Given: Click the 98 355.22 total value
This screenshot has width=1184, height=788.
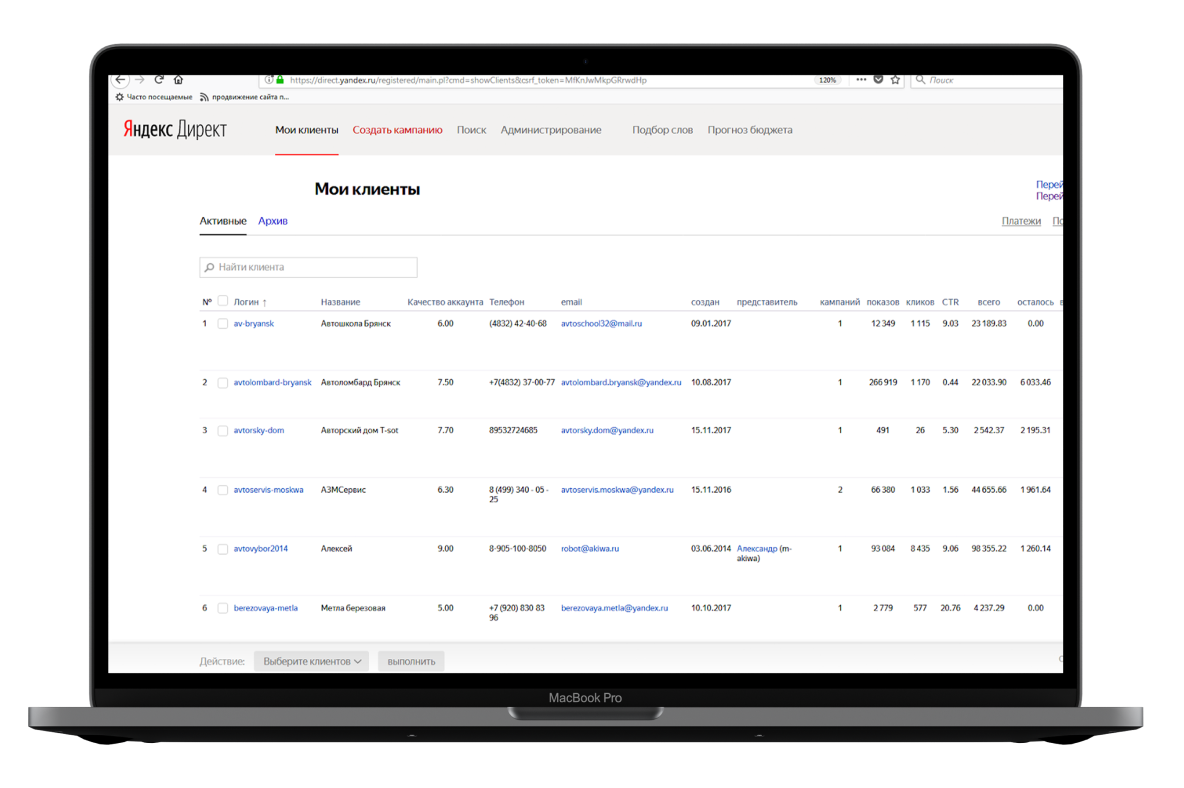Looking at the screenshot, I should click(989, 549).
